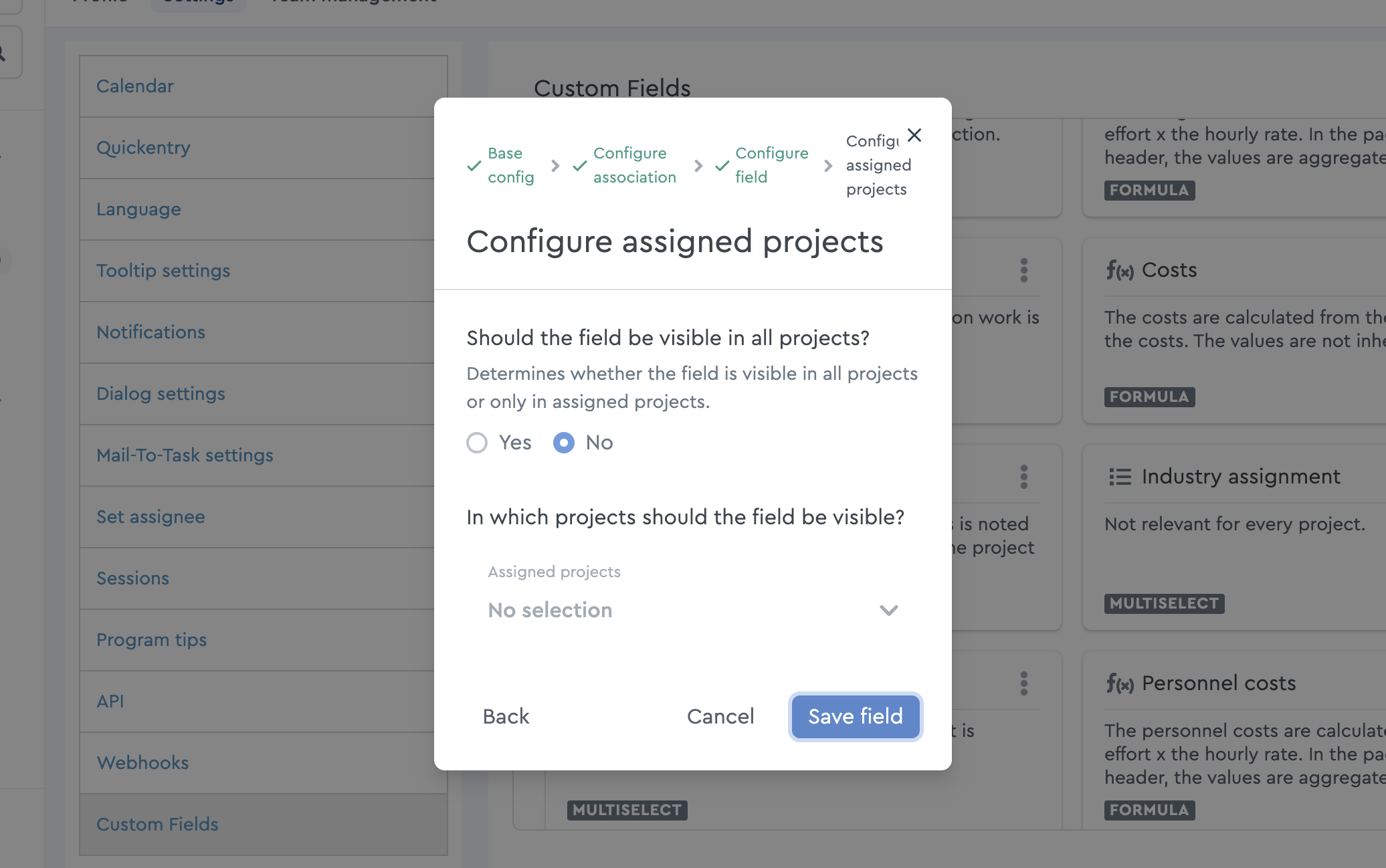This screenshot has height=868, width=1386.
Task: Open Webhooks settings
Action: 264,763
